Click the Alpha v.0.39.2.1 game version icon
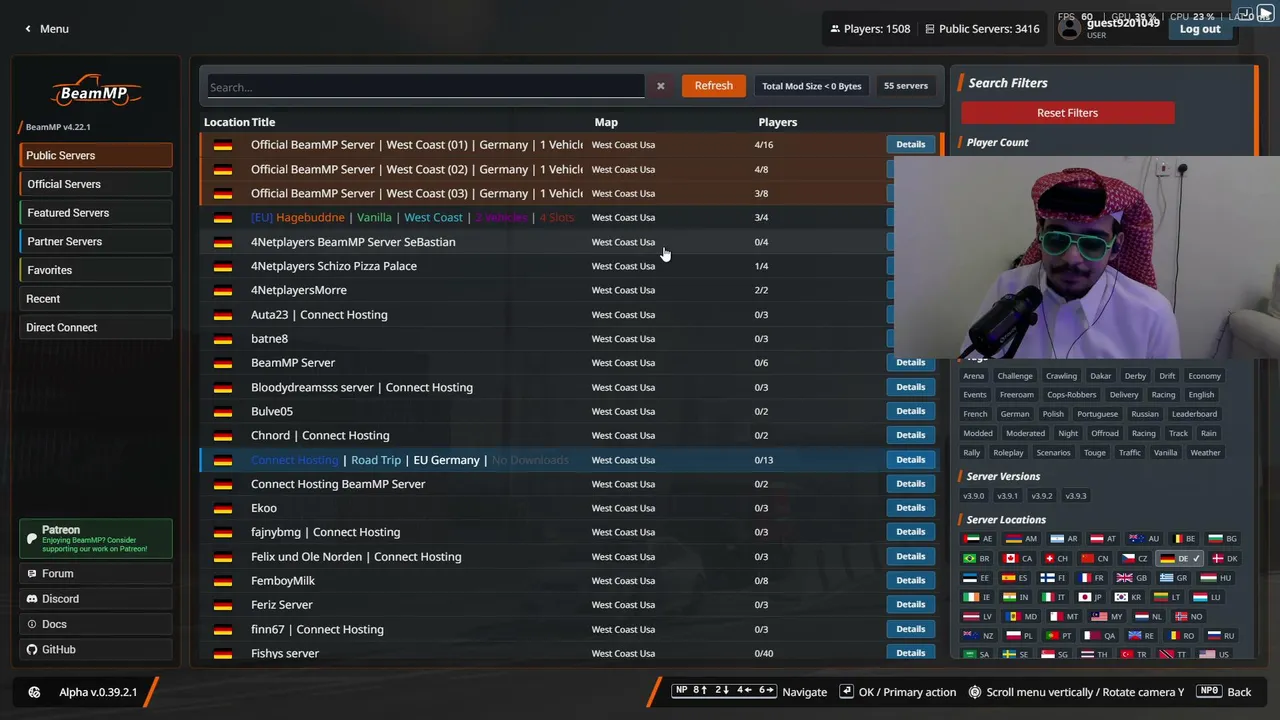 35,692
